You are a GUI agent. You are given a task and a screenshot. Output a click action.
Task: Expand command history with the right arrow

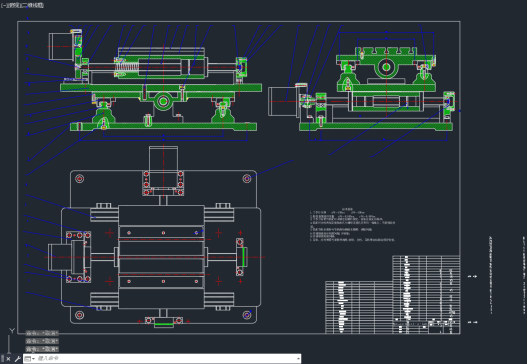(x=298, y=359)
